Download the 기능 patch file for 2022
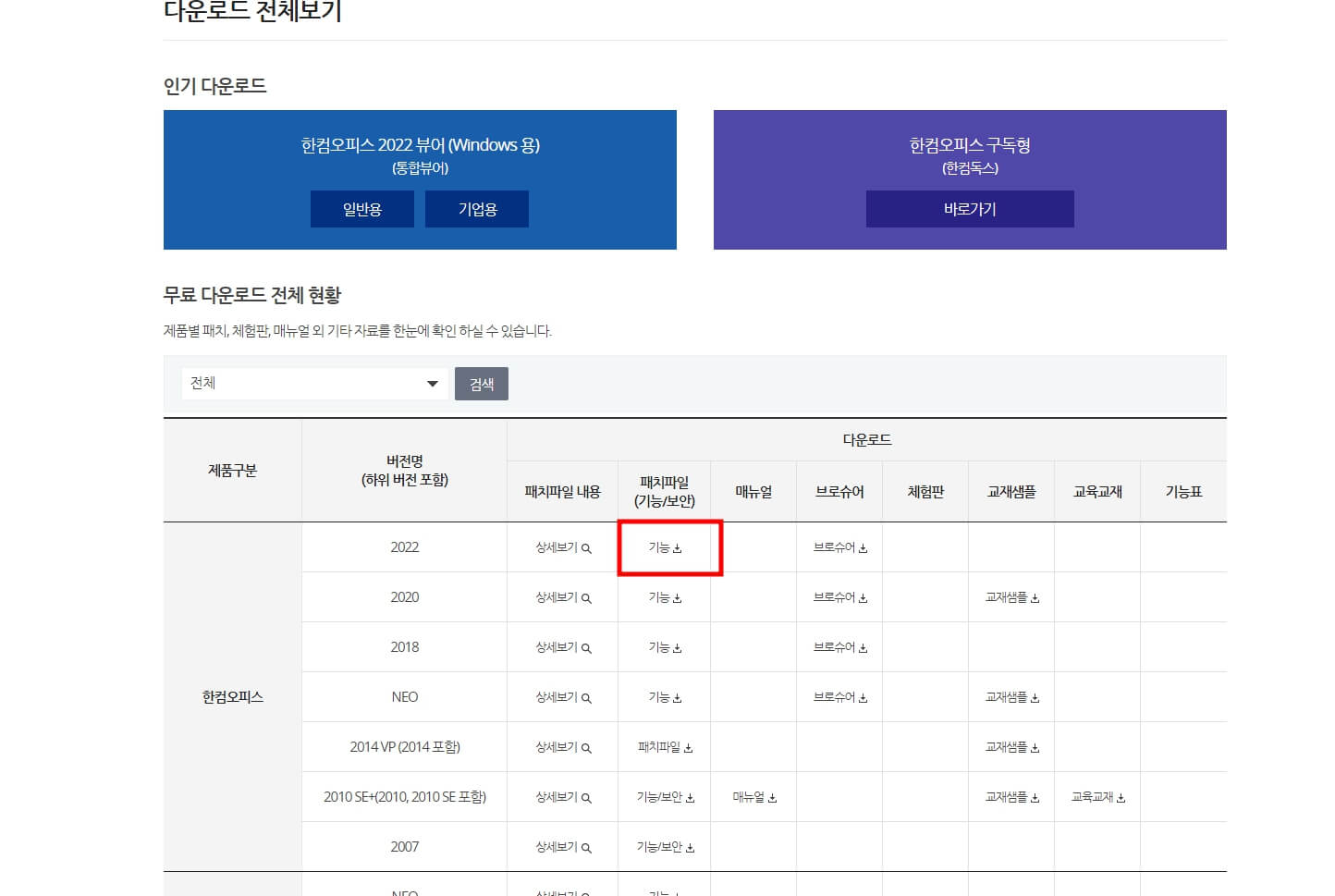The width and height of the screenshot is (1335, 896). (x=665, y=547)
